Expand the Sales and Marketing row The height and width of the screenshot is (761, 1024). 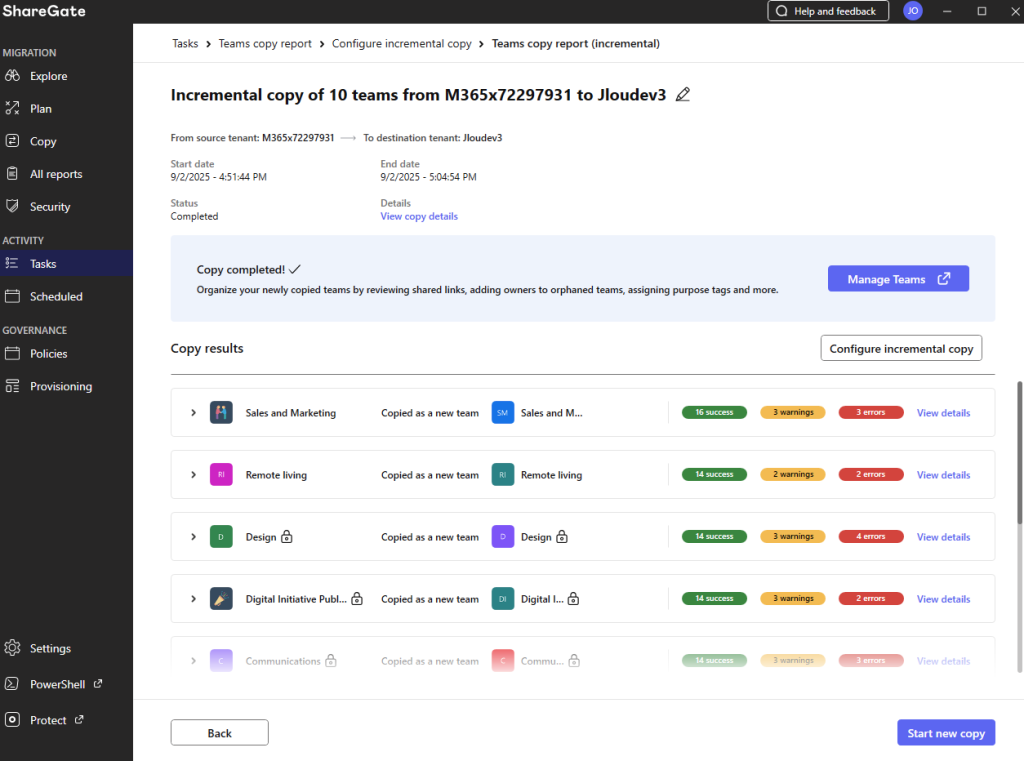pyautogui.click(x=193, y=413)
